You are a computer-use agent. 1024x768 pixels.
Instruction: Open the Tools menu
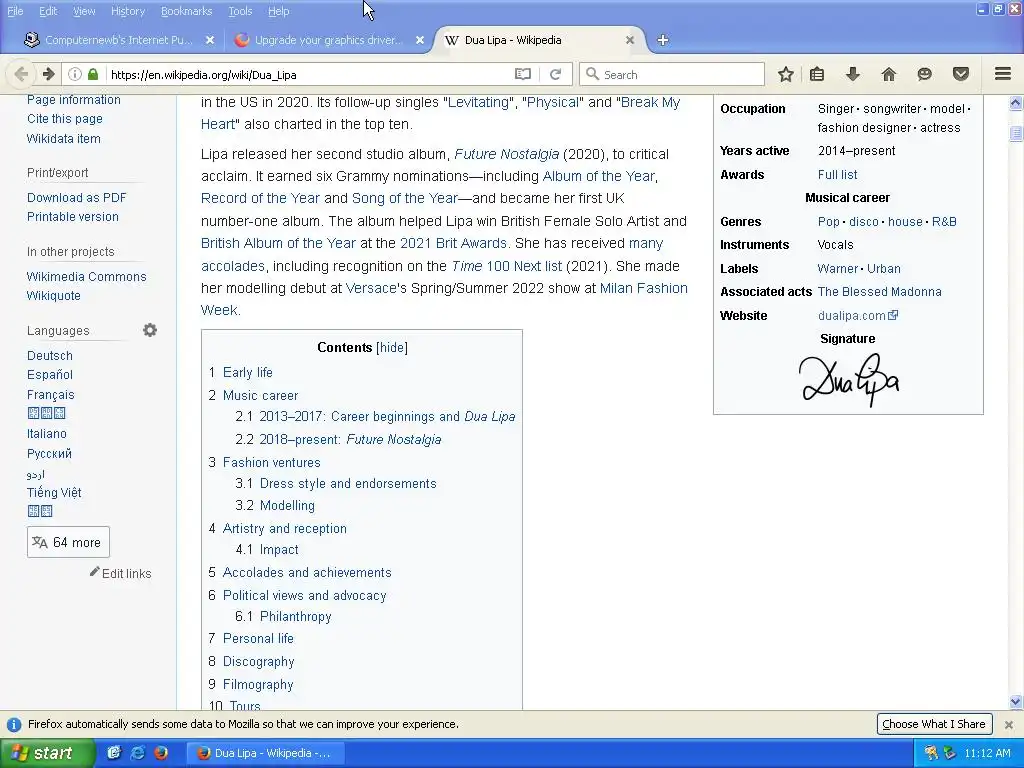pos(240,11)
